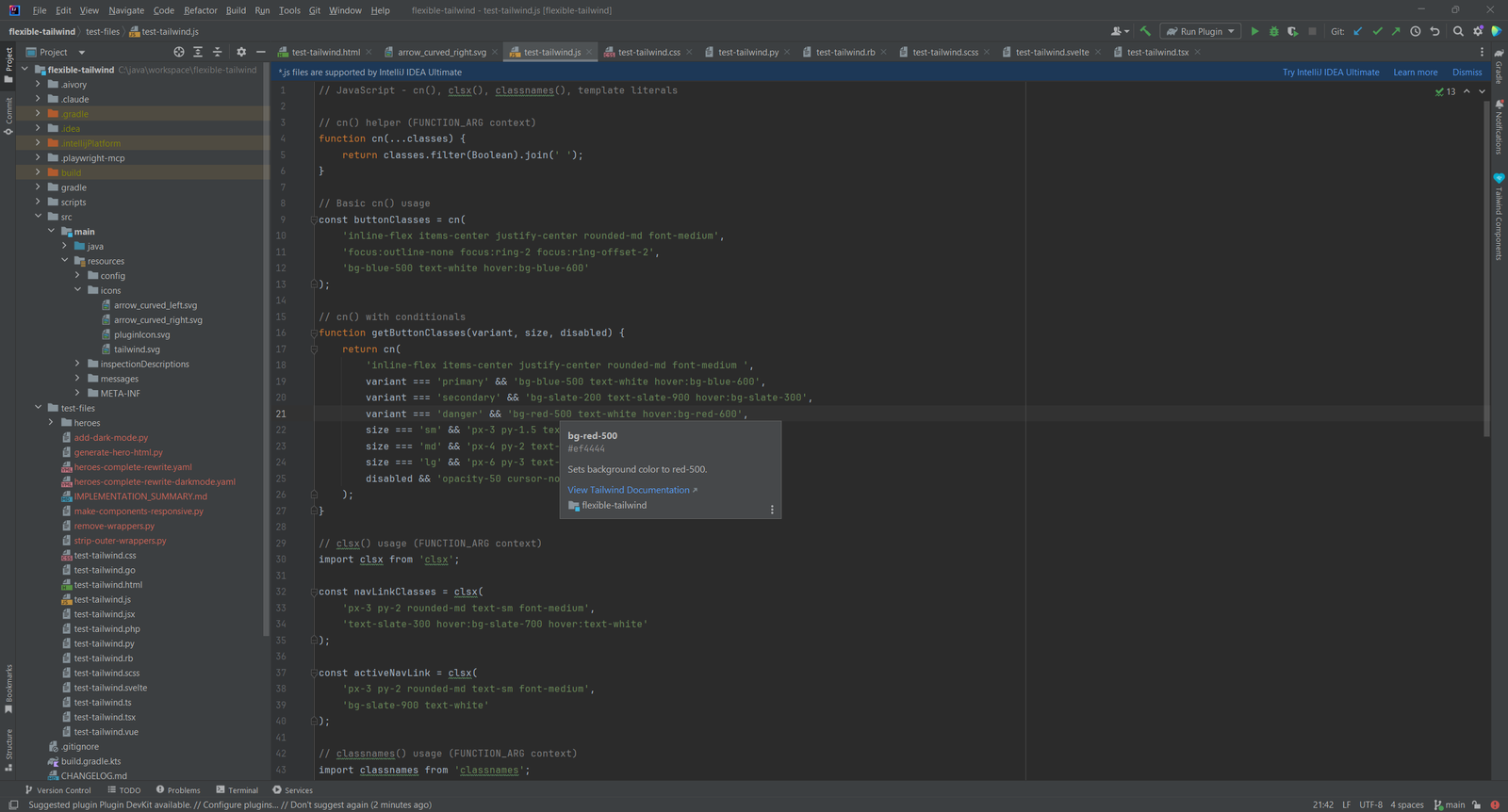1508x812 pixels.
Task: Expand the inspectionDescriptions folder
Action: 77,364
